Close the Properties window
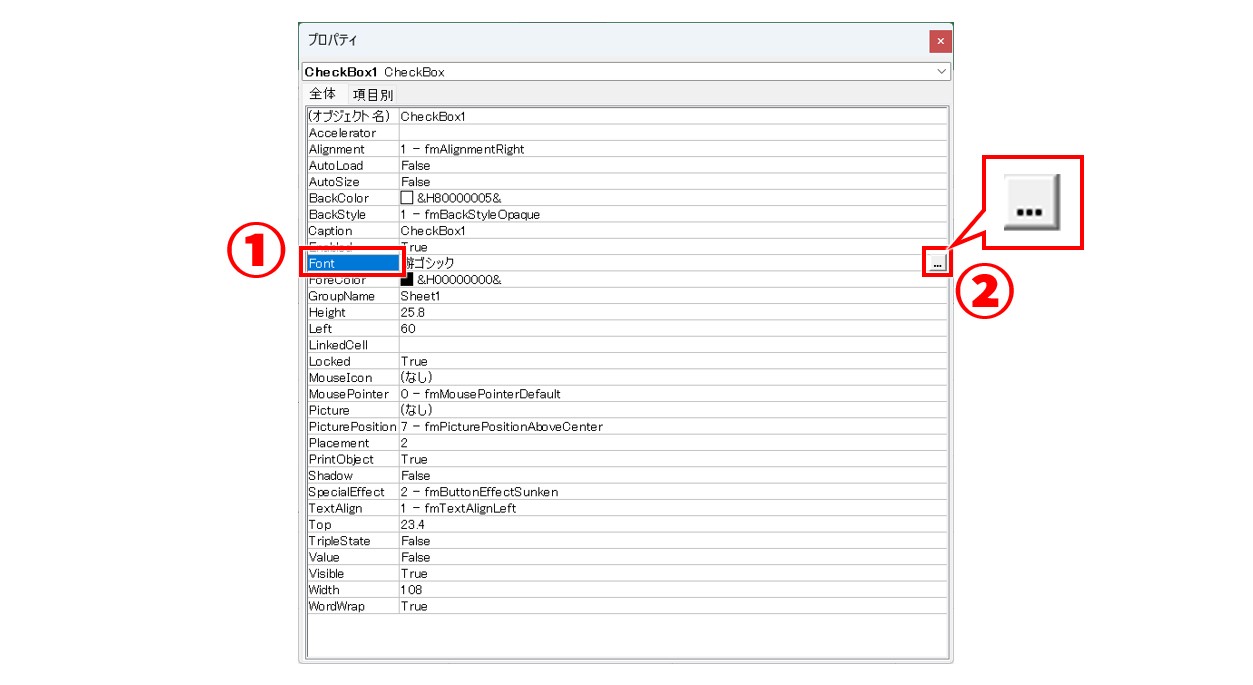The width and height of the screenshot is (1253, 685). pos(939,41)
